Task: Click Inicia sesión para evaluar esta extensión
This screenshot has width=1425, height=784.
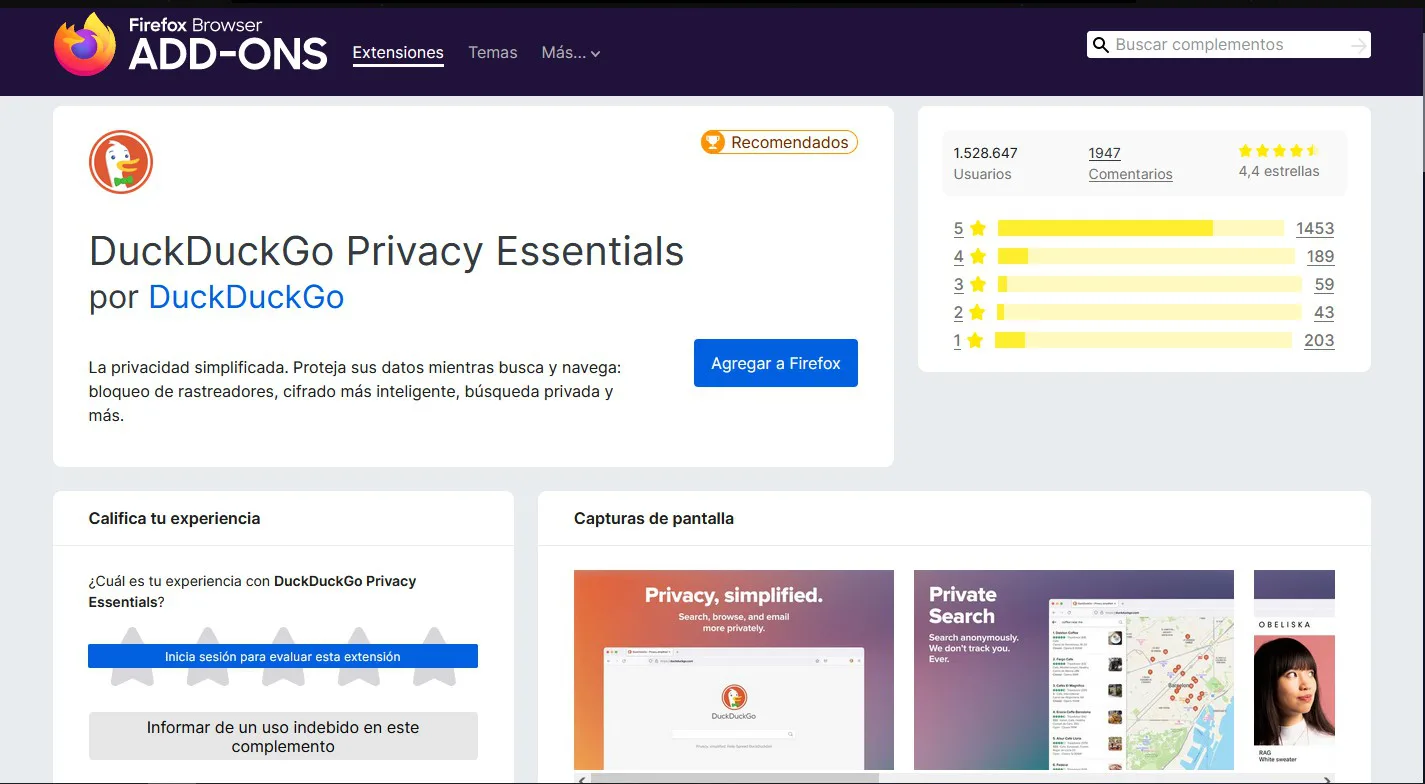Action: point(283,657)
